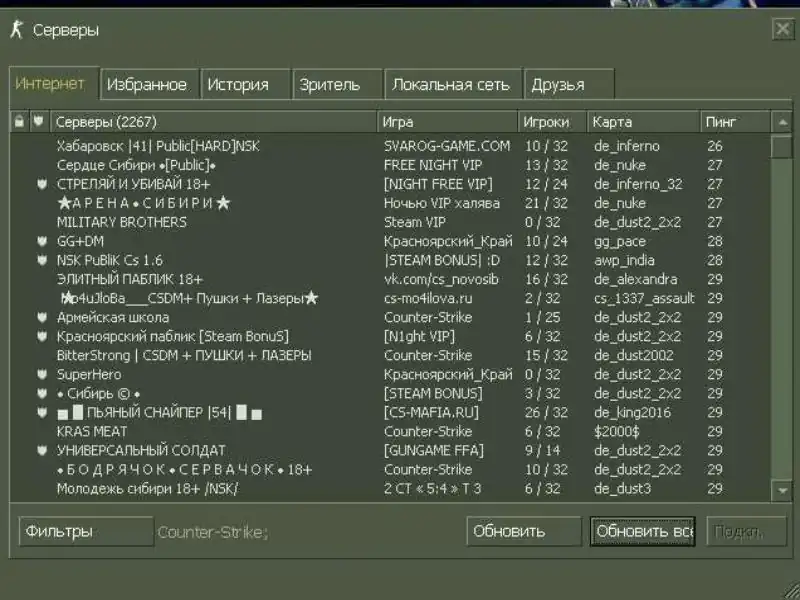This screenshot has width=800, height=600.
Task: Click SVAROG-GAME.COM game cell
Action: pyautogui.click(x=447, y=146)
